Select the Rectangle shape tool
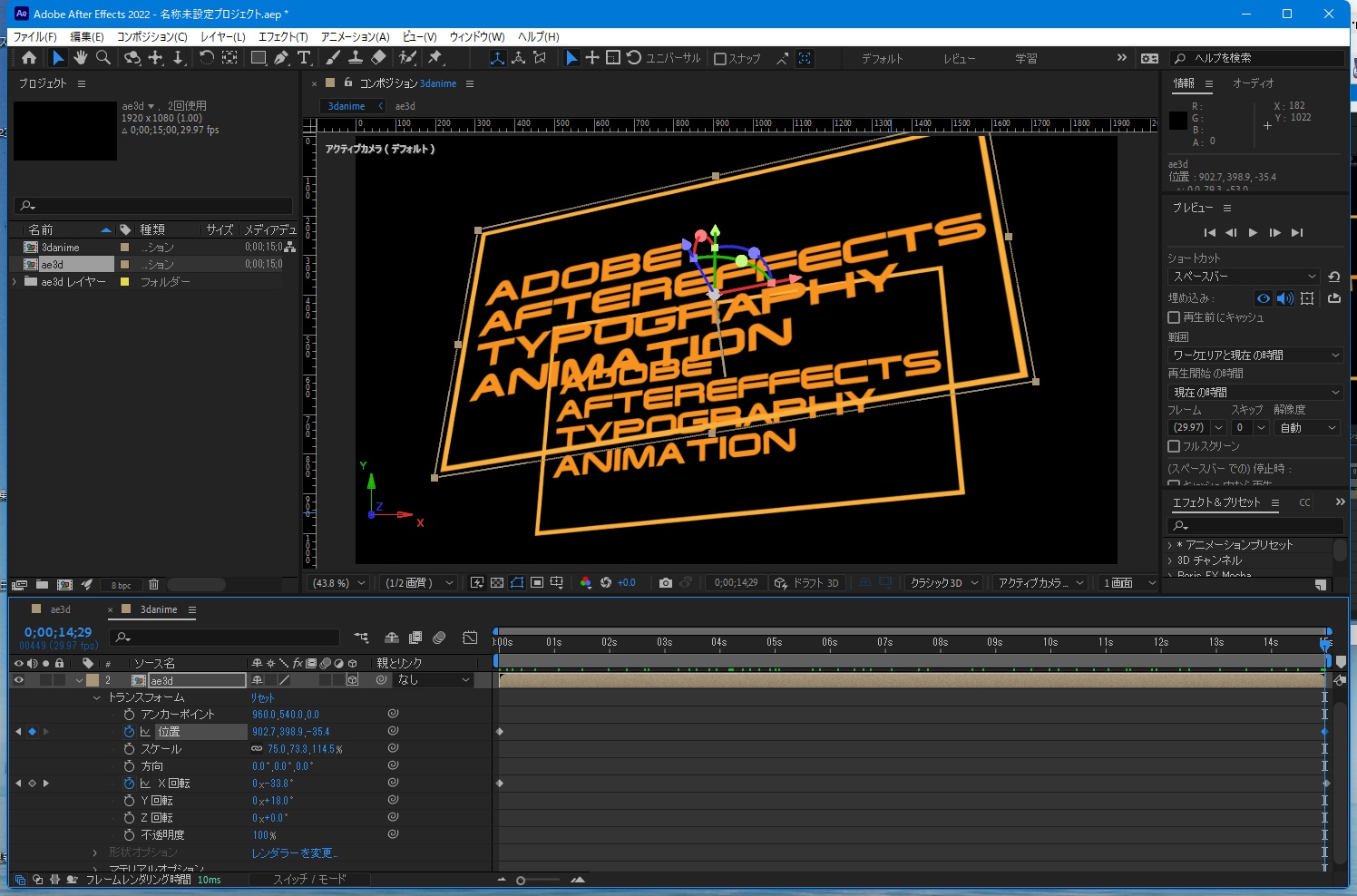 (x=259, y=58)
